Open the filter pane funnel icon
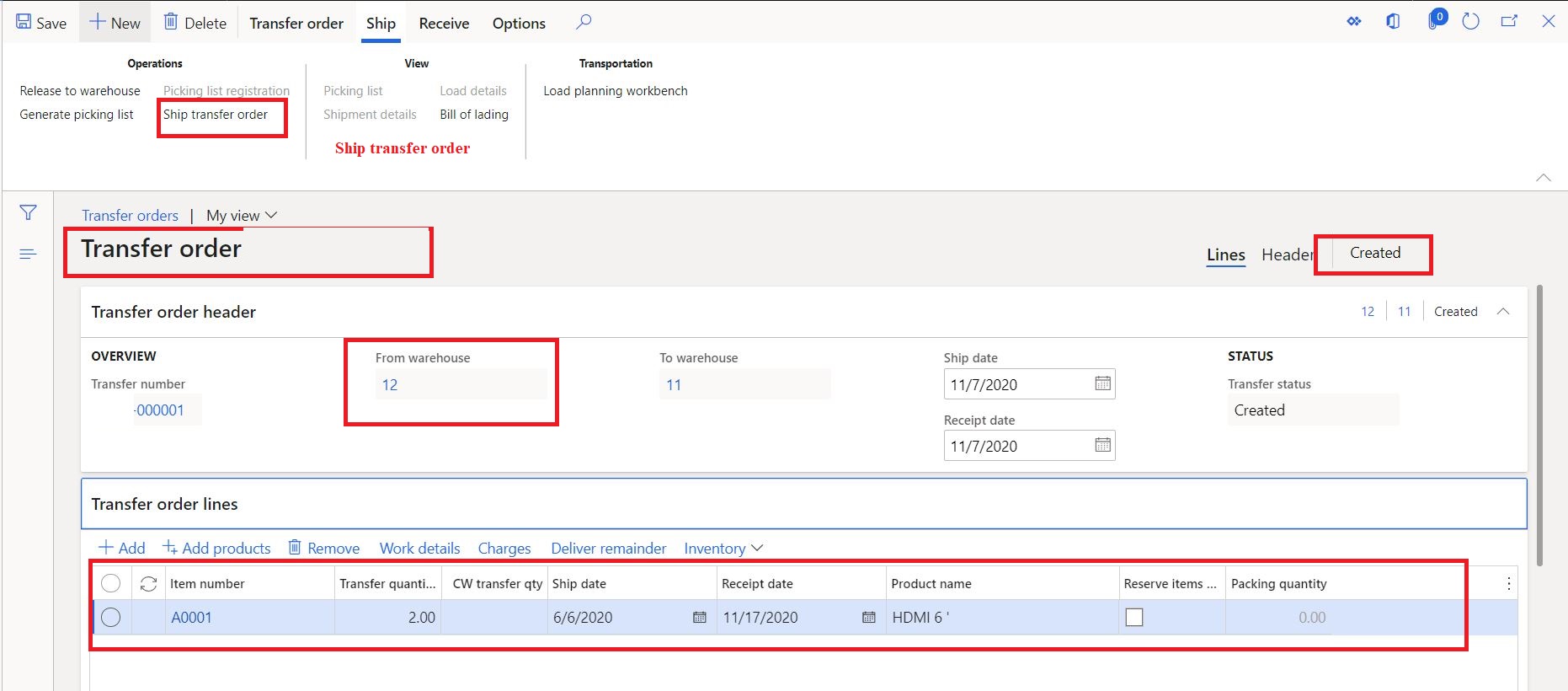The image size is (1568, 691). coord(28,213)
